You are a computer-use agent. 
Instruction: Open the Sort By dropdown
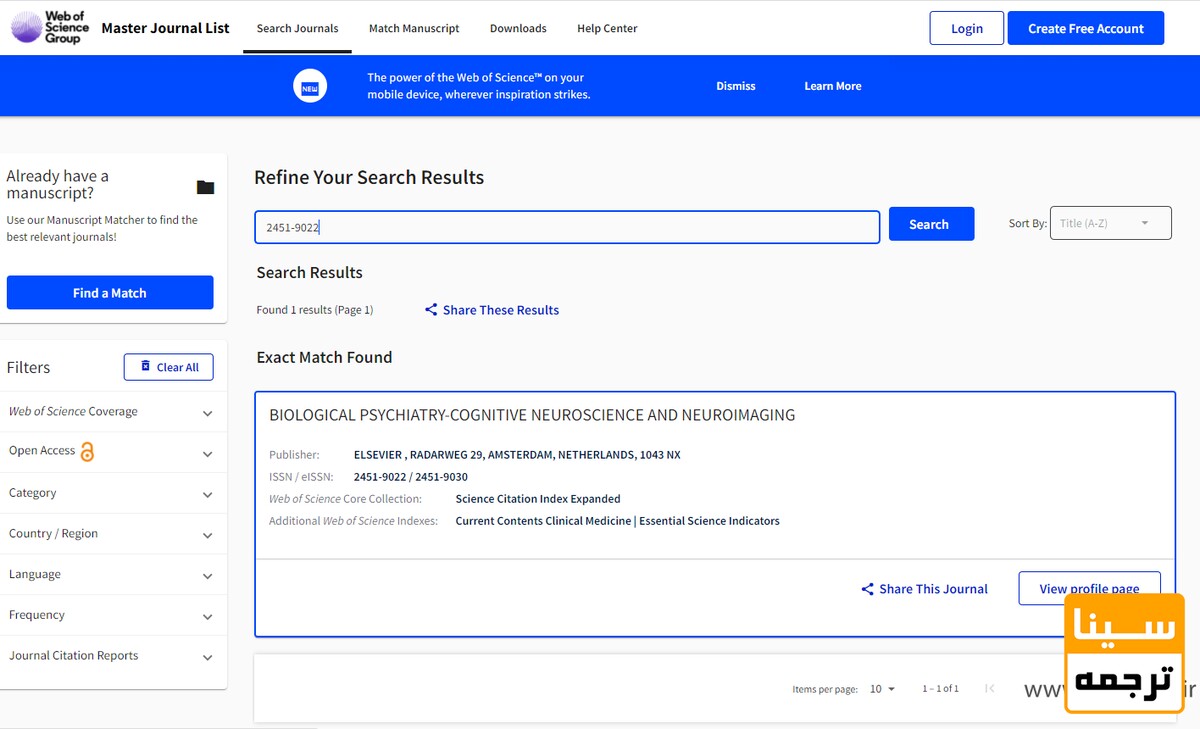(x=1110, y=223)
